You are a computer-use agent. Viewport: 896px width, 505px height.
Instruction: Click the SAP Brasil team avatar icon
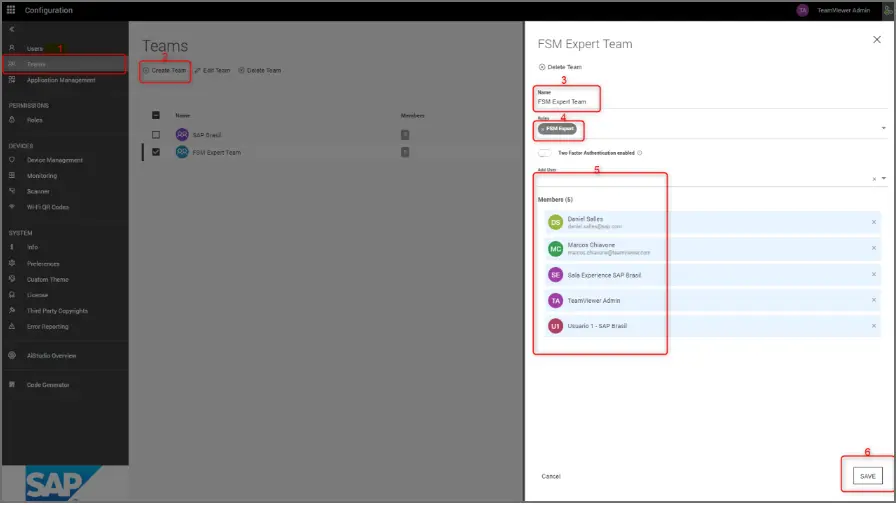pyautogui.click(x=182, y=135)
